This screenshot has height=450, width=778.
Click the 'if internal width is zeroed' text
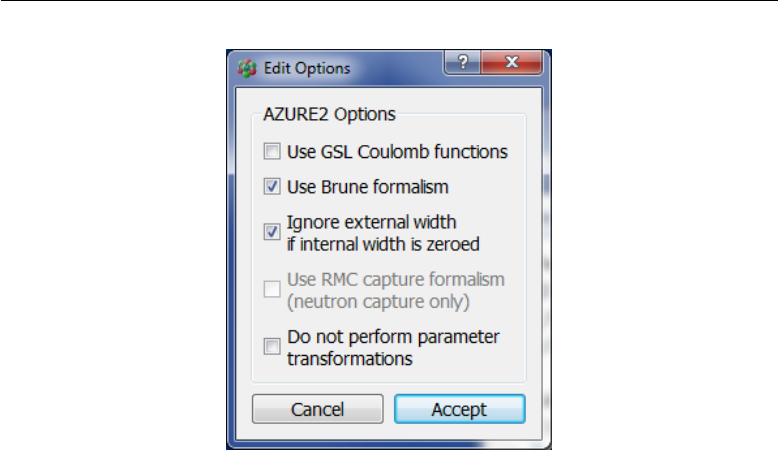click(383, 245)
